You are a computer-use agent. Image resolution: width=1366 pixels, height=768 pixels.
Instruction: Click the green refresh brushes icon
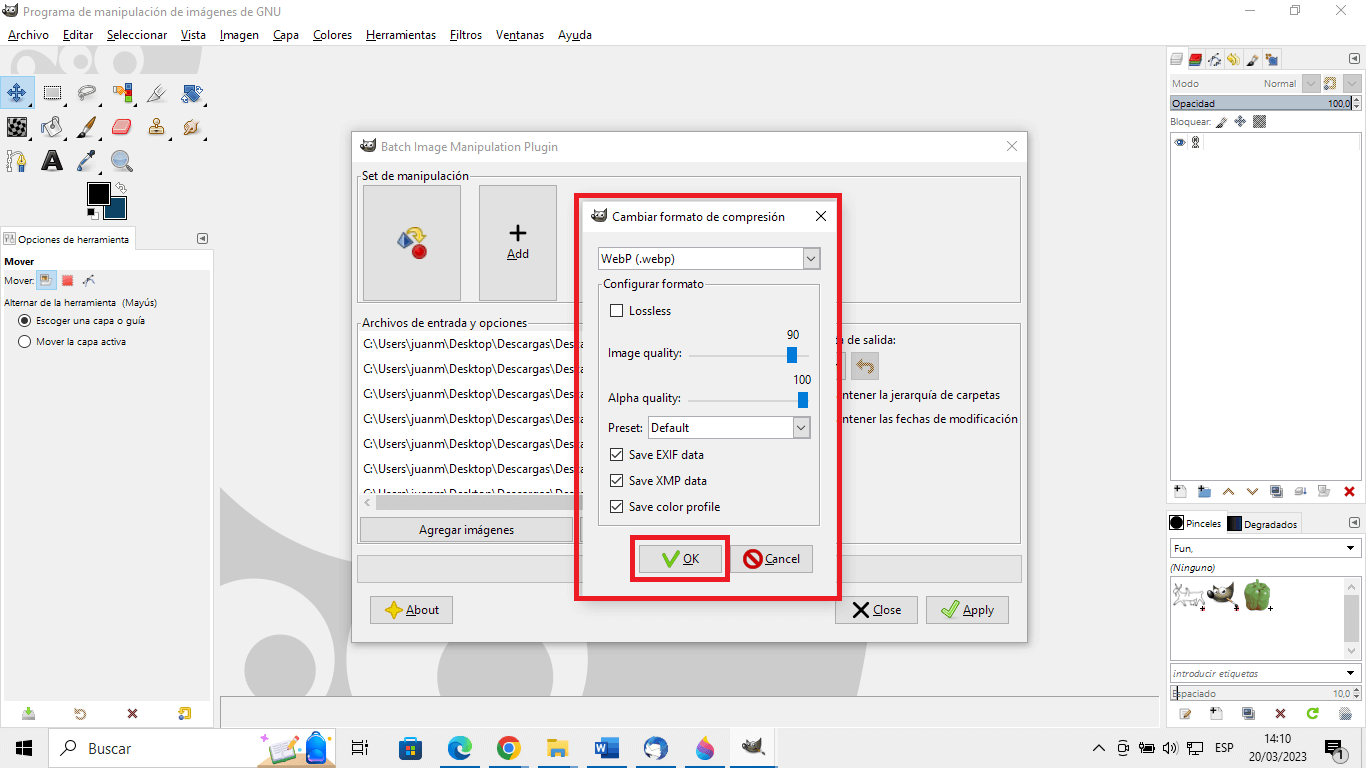1313,714
